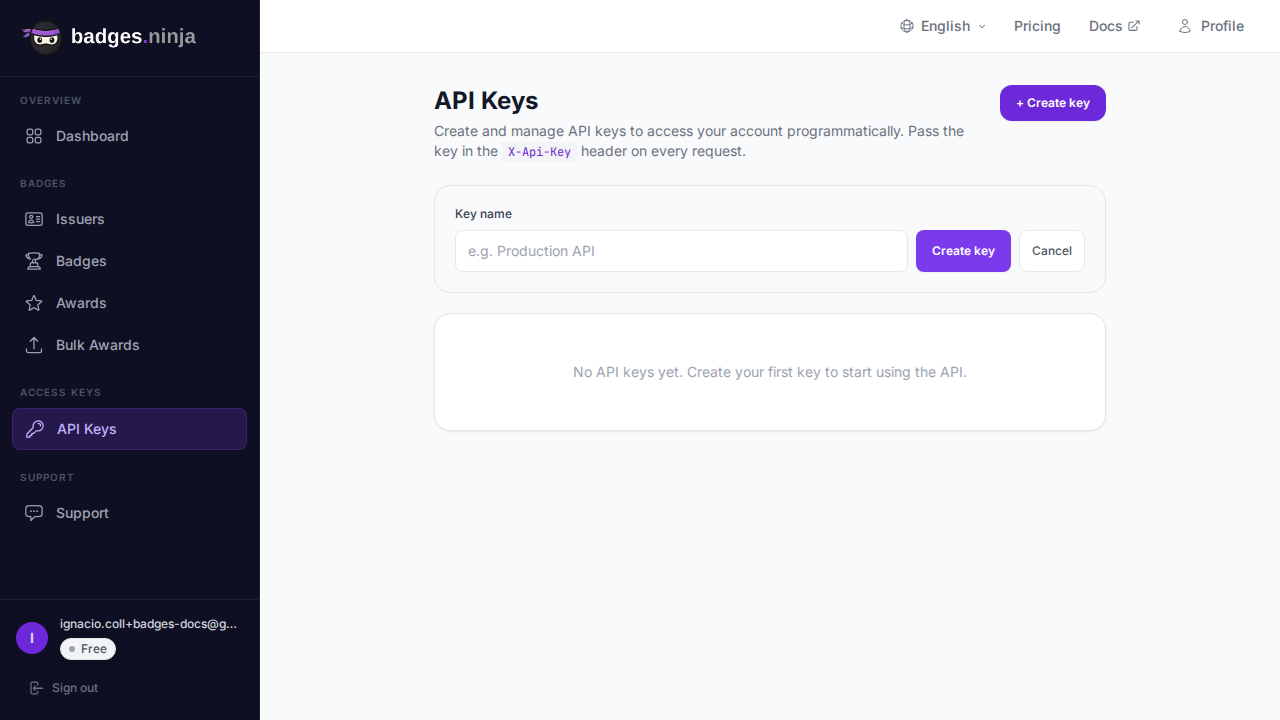Click the purple user avatar circle
Image resolution: width=1280 pixels, height=720 pixels.
(x=32, y=638)
